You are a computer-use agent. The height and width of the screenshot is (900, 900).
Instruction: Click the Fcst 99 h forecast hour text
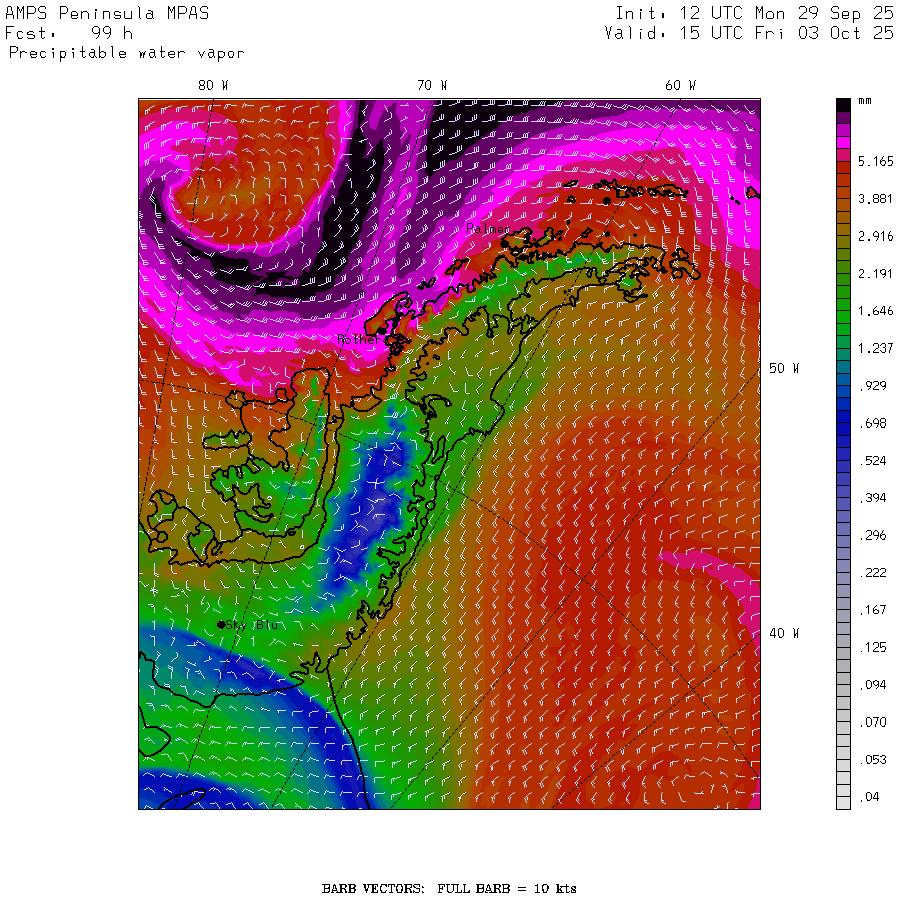point(70,33)
